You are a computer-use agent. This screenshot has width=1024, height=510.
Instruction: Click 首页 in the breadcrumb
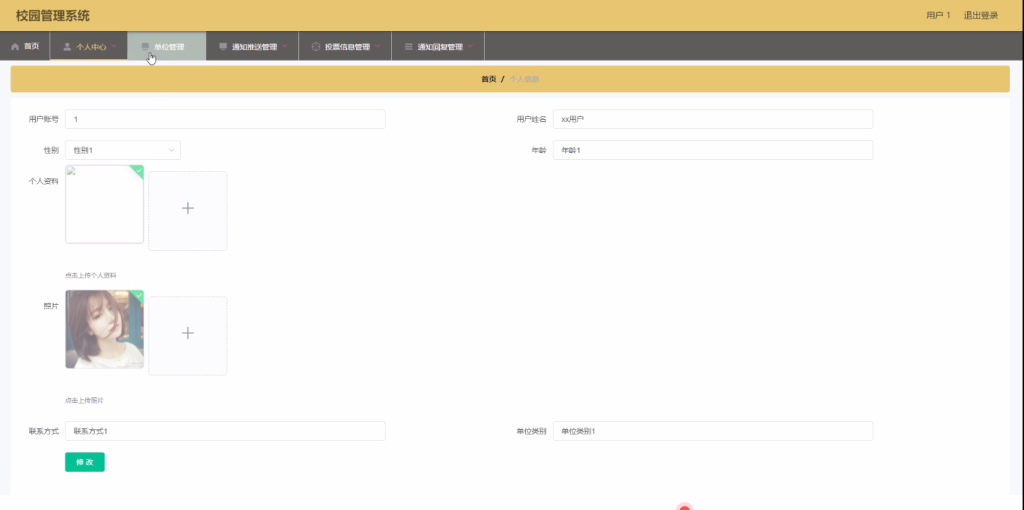pyautogui.click(x=488, y=79)
